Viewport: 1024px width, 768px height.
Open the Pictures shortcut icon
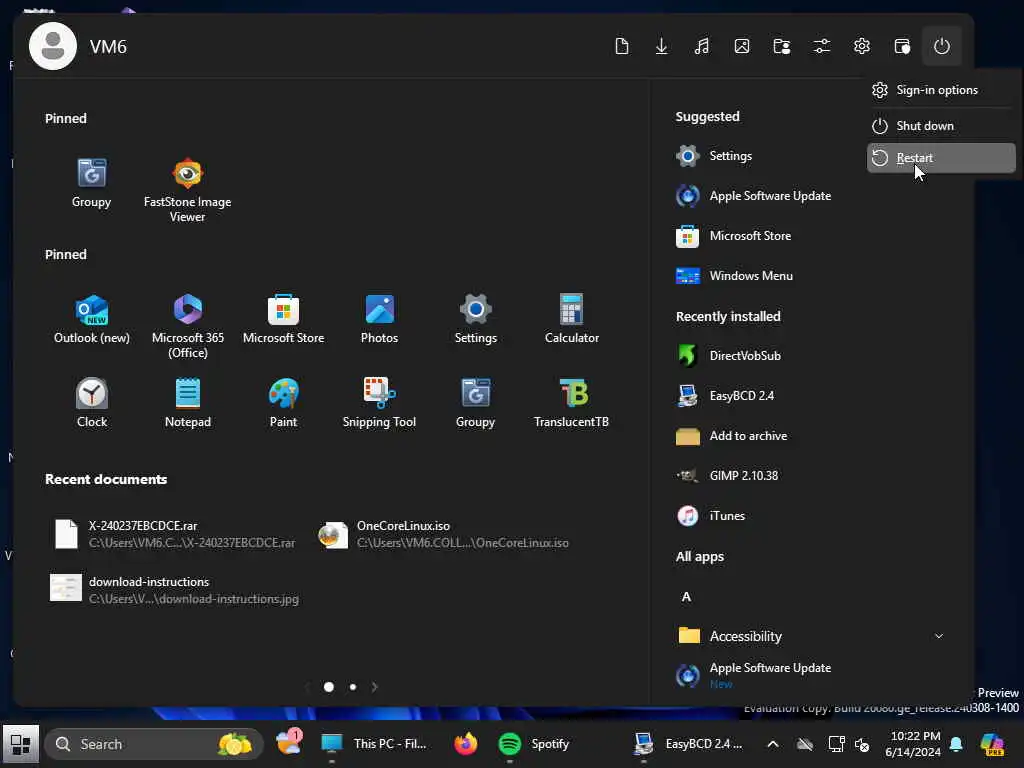click(x=742, y=46)
